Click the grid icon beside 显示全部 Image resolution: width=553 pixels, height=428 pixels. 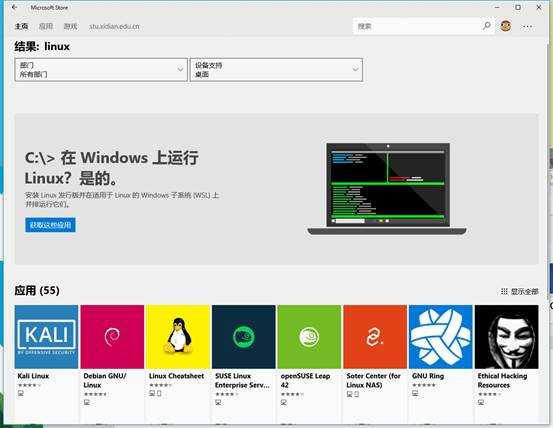click(x=504, y=291)
